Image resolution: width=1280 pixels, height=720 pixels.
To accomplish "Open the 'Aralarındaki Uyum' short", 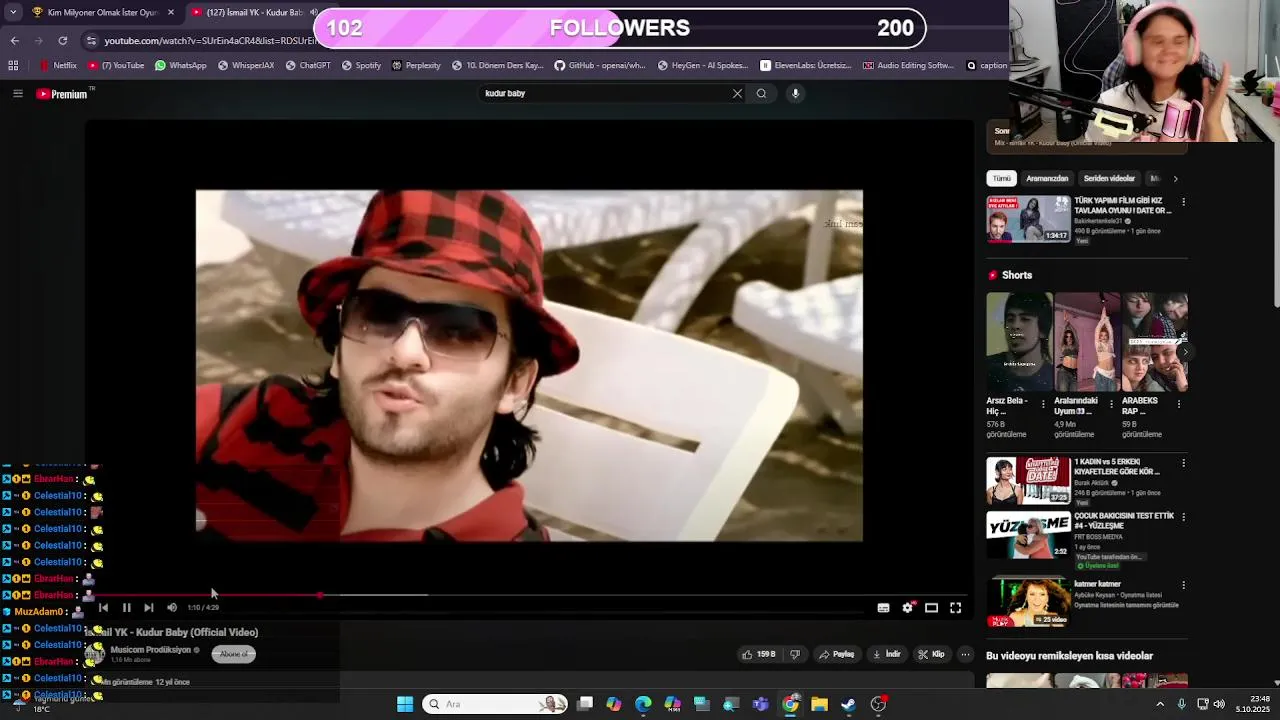I will pos(1087,342).
